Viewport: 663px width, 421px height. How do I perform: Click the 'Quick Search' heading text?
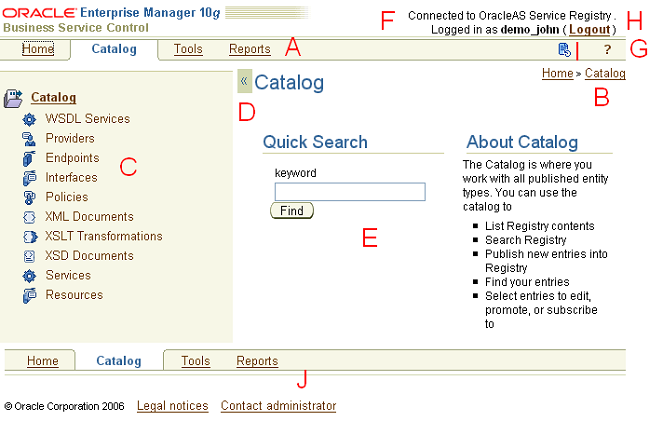[315, 142]
